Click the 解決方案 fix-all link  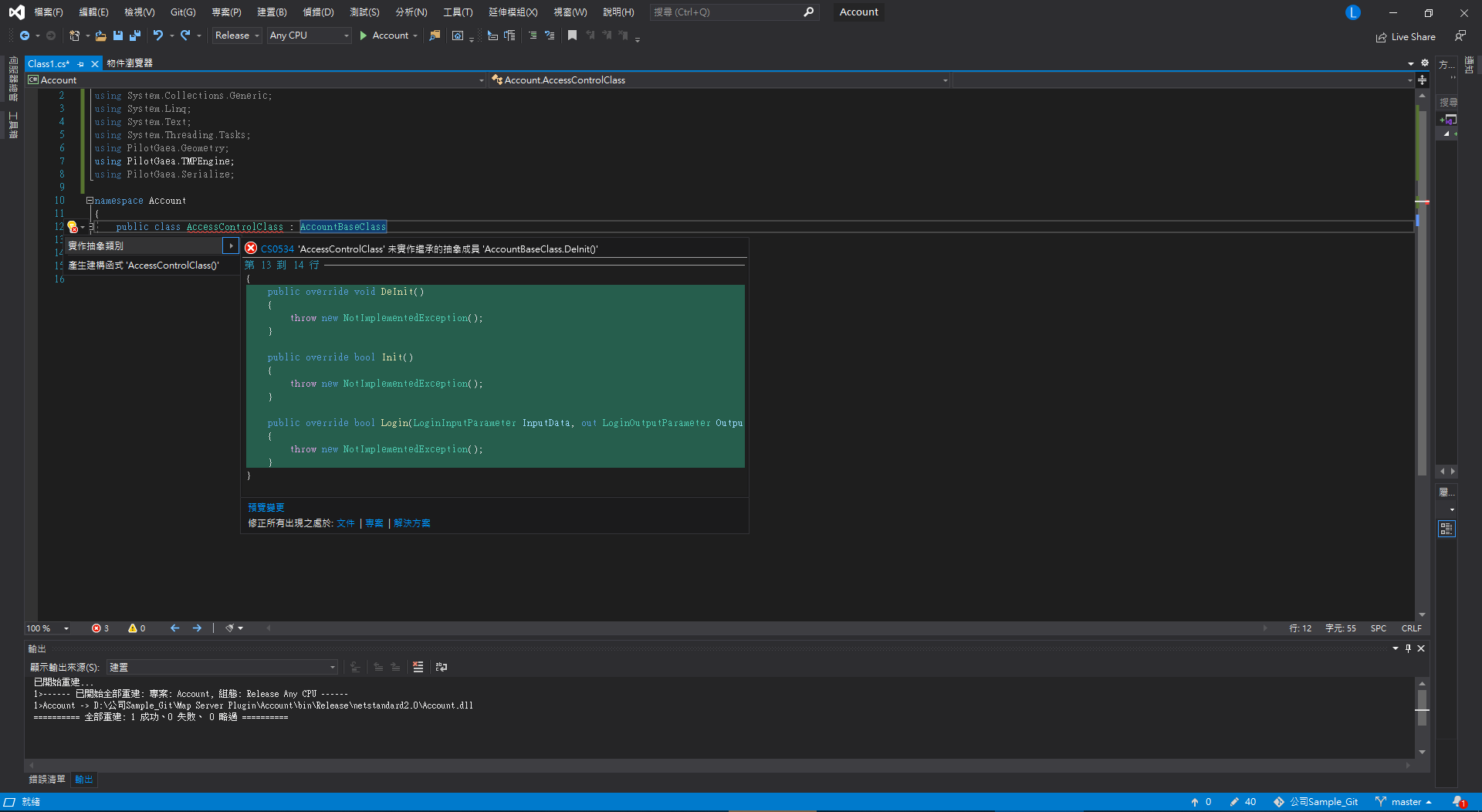[x=412, y=523]
